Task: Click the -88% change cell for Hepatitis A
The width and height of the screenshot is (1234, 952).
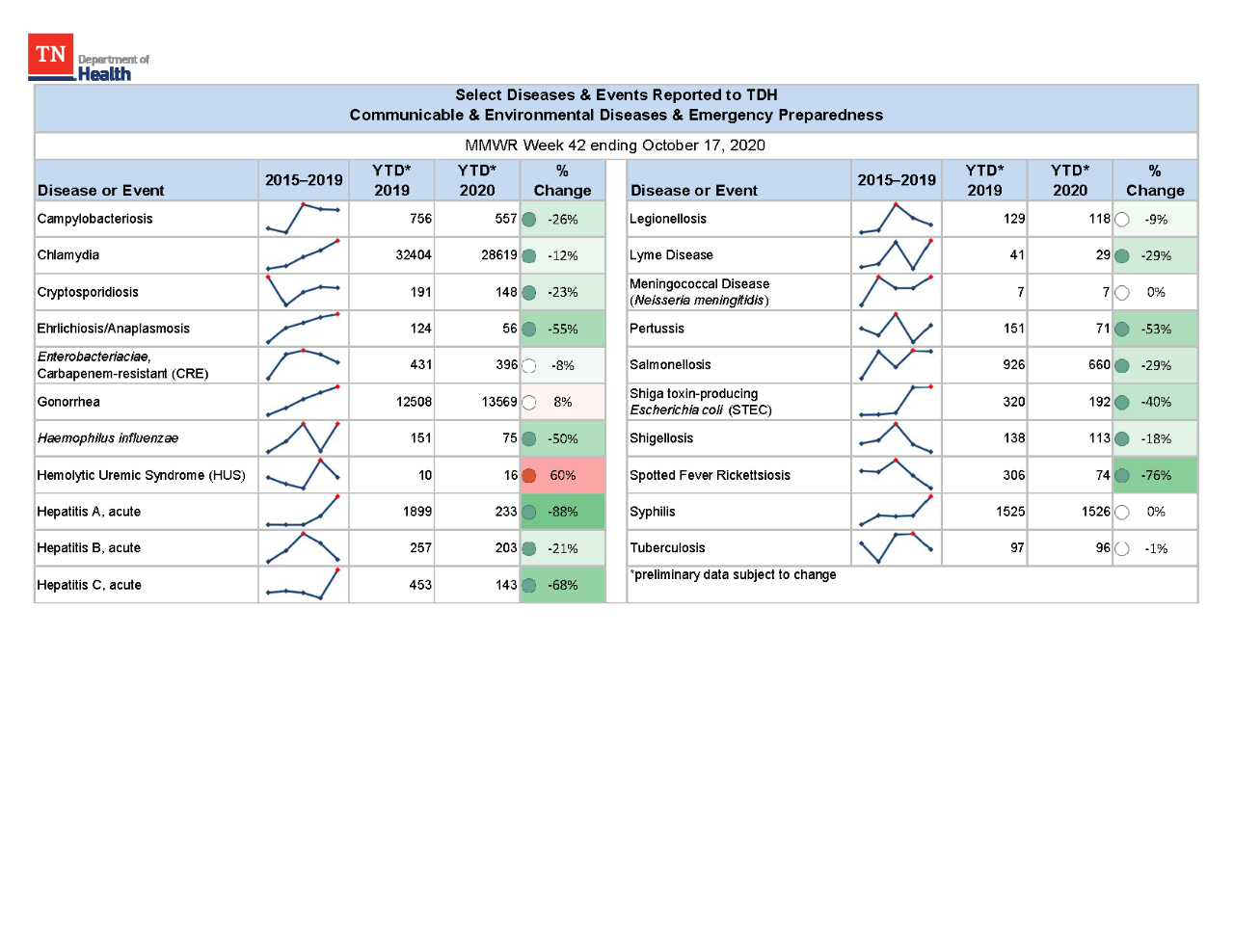Action: coord(563,512)
